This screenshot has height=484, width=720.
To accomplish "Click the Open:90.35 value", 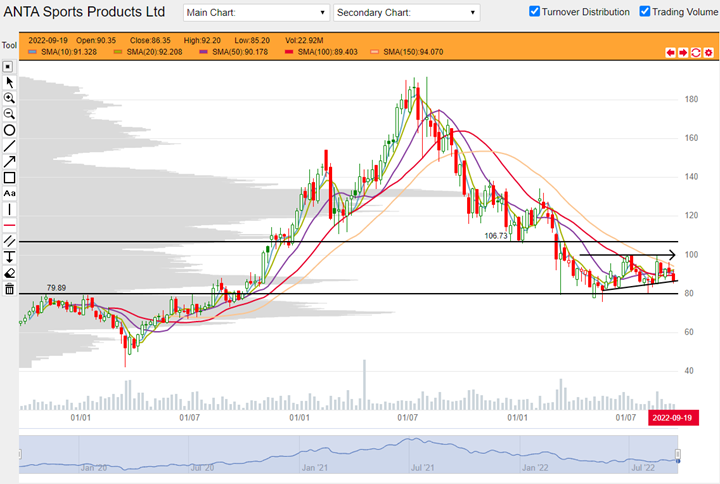I will click(x=96, y=40).
